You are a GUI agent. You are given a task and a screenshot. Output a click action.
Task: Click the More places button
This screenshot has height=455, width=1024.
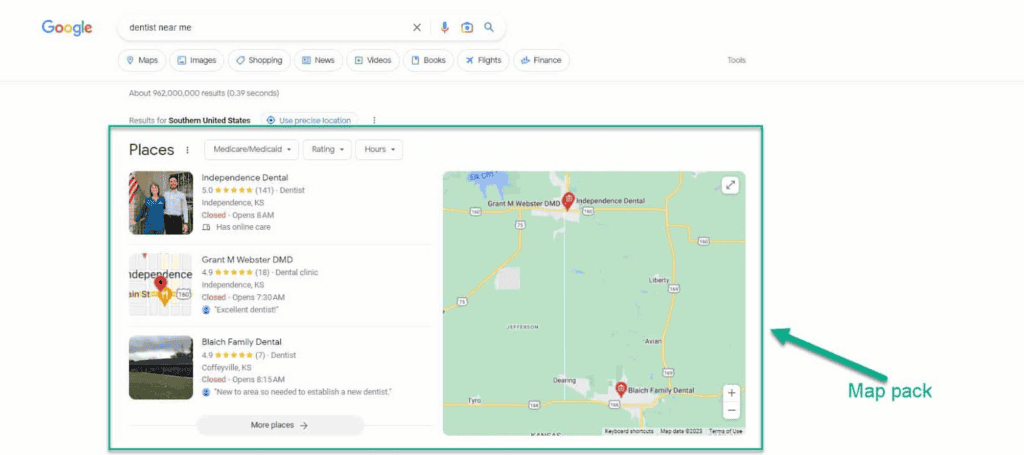tap(280, 425)
